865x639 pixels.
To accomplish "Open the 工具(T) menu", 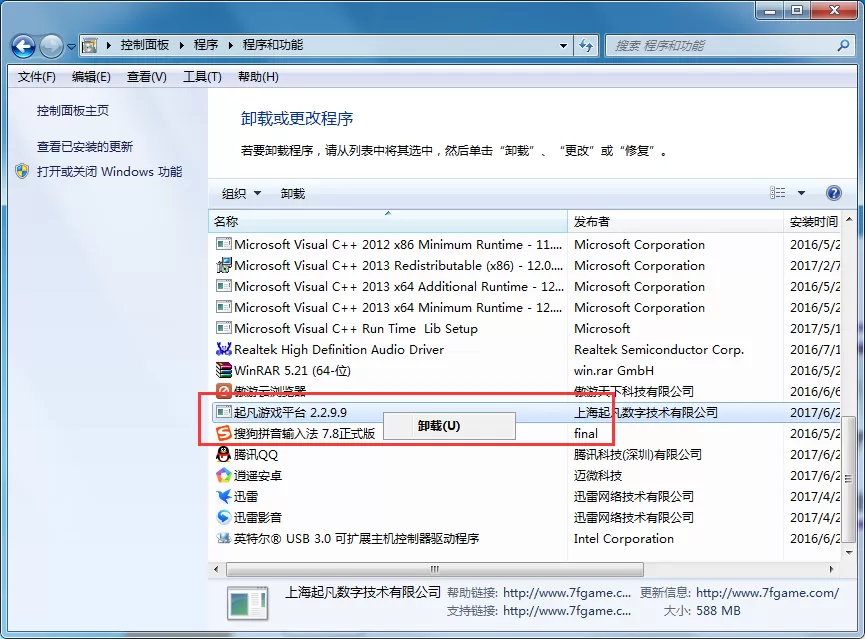I will pyautogui.click(x=202, y=77).
